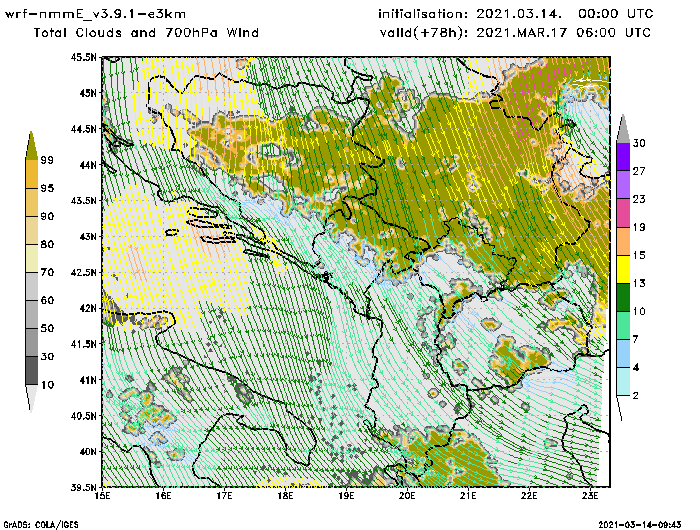Click the 30-50 gray cloud legend swatch

31,342
